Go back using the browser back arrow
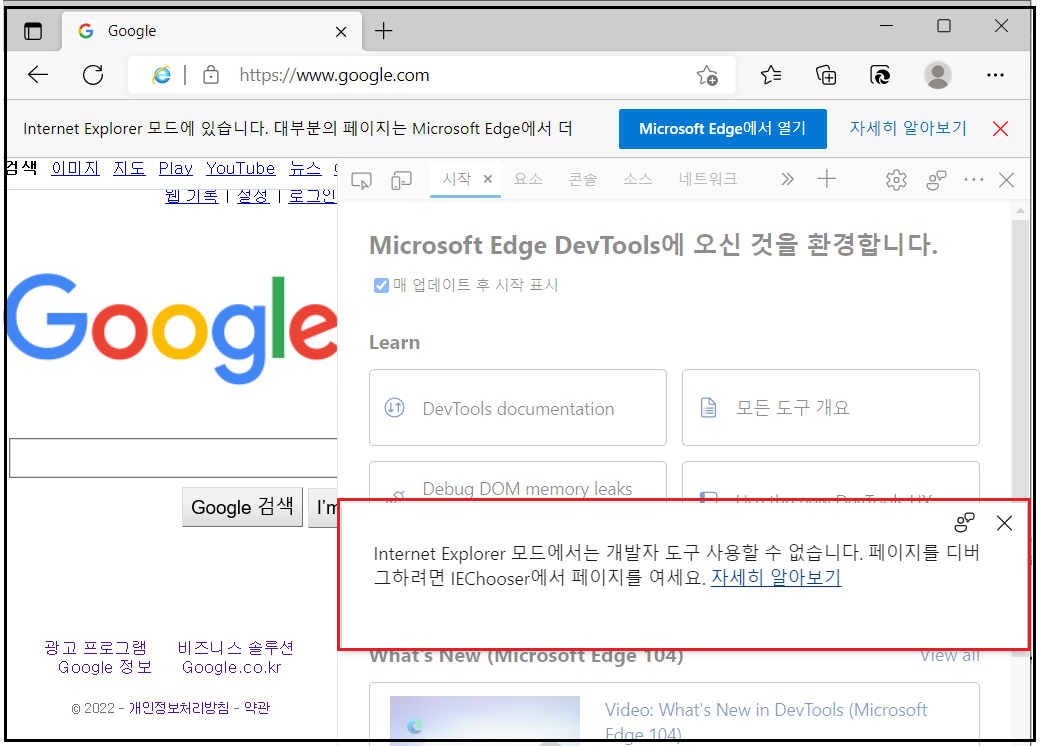The width and height of the screenshot is (1040, 746). click(38, 75)
